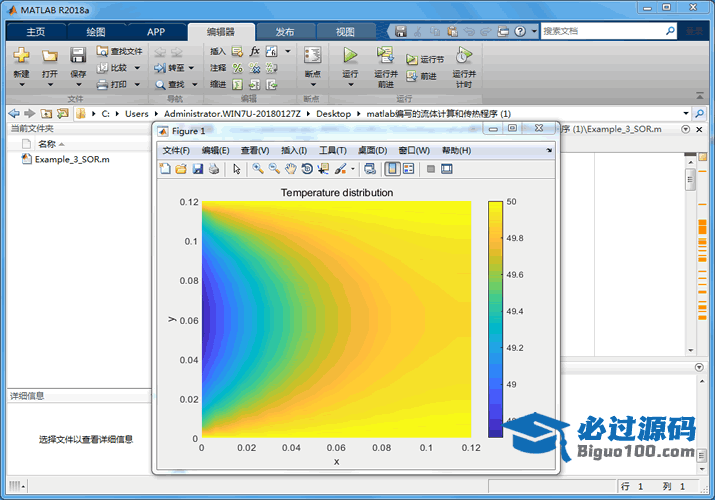Click the green 运行 (Run) arrow
The height and width of the screenshot is (500, 715).
(x=350, y=55)
